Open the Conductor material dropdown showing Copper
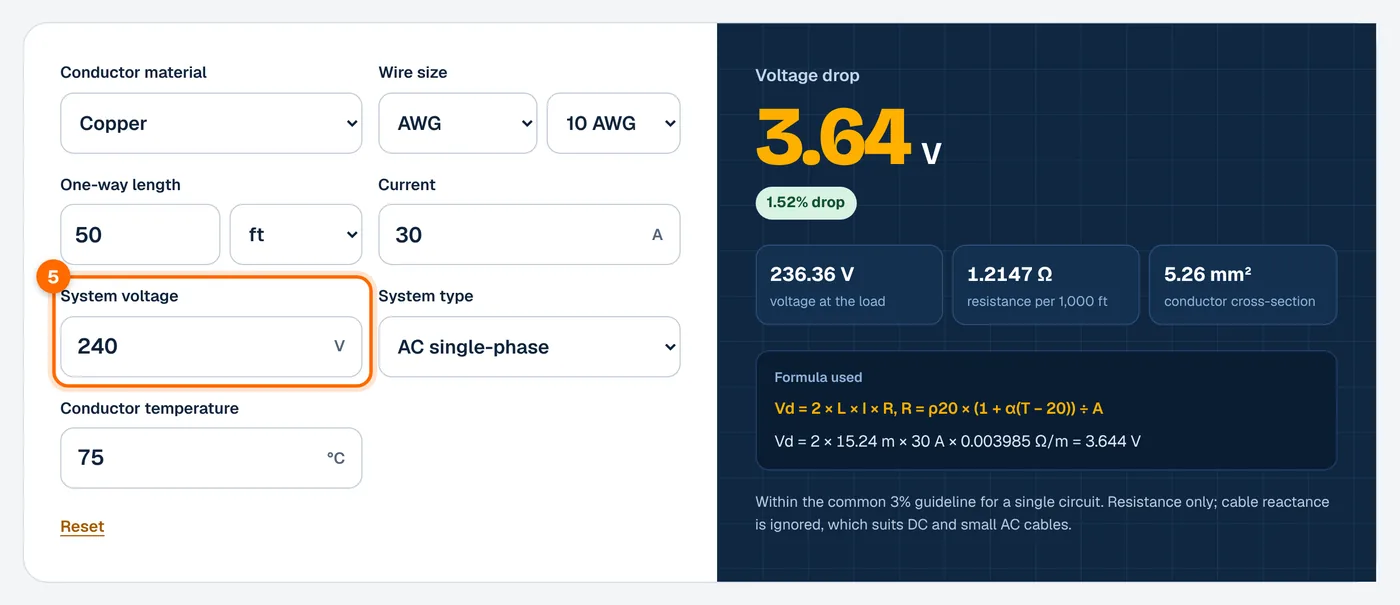This screenshot has width=1400, height=605. pyautogui.click(x=211, y=124)
